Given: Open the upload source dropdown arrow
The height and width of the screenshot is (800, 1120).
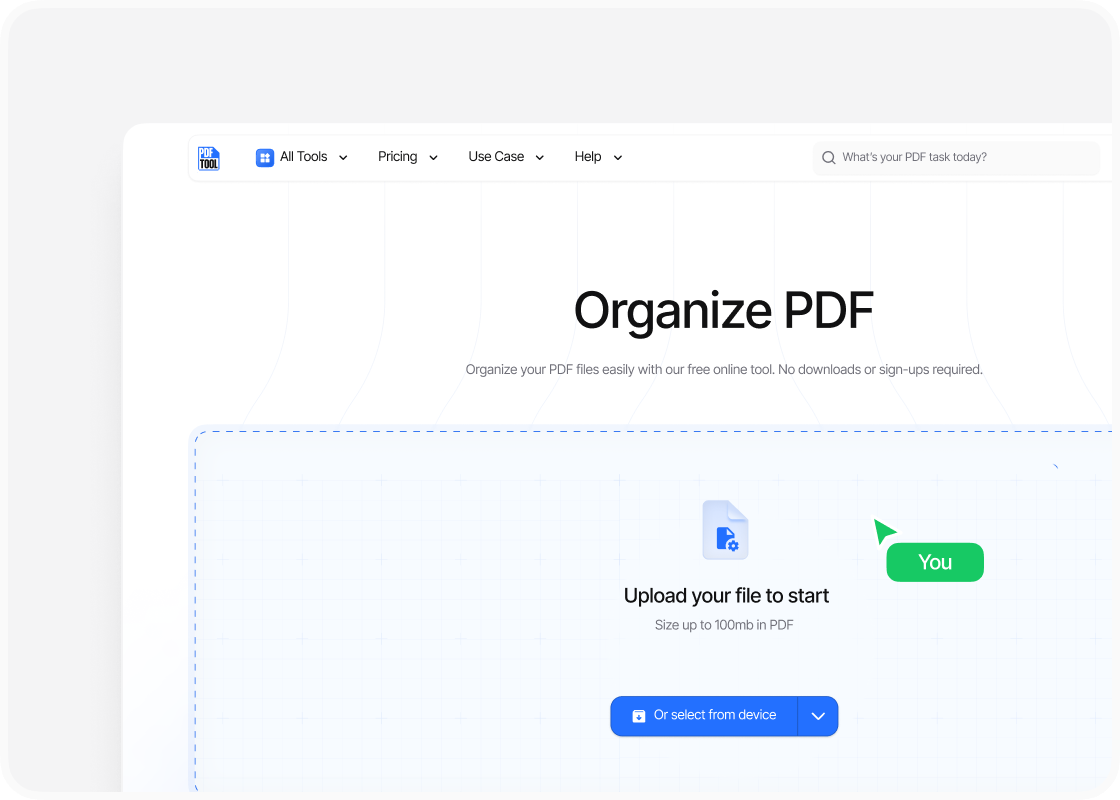Looking at the screenshot, I should (x=818, y=716).
